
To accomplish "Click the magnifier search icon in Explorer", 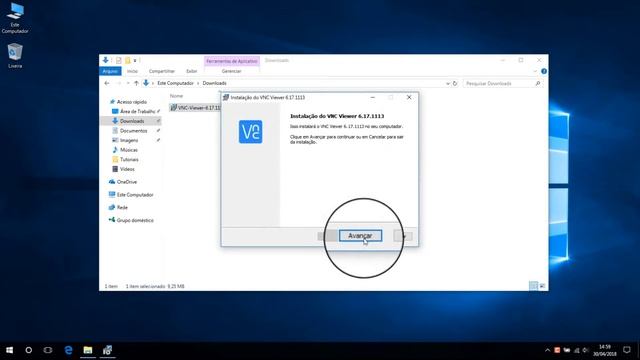I will click(538, 83).
